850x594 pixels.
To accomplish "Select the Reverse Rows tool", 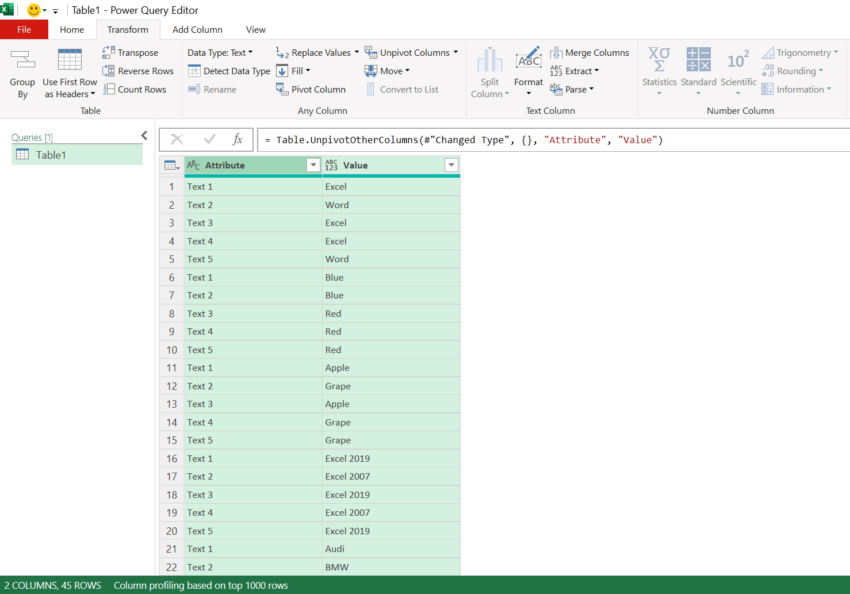I will (138, 70).
